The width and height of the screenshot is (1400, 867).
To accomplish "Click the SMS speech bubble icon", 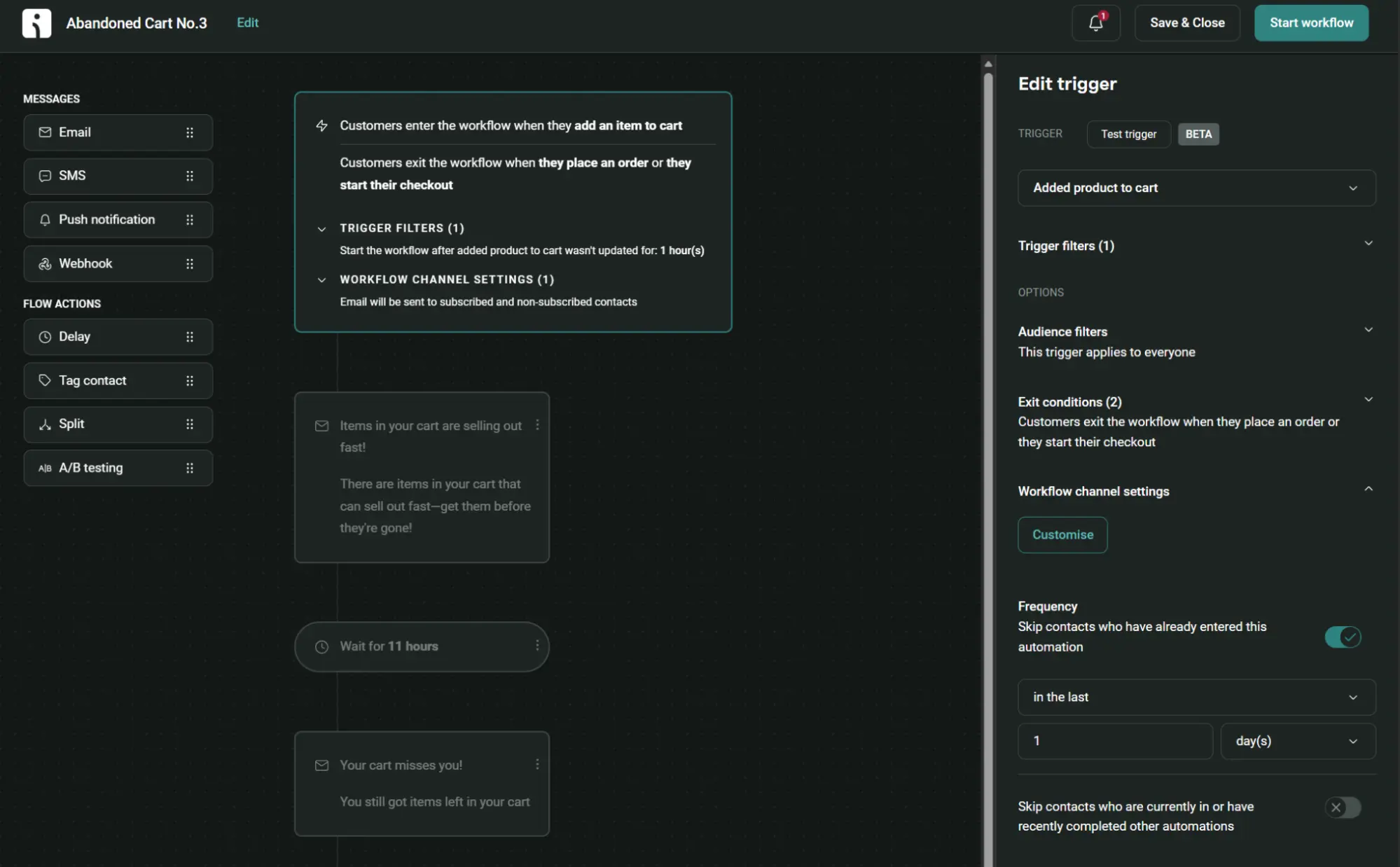I will 45,176.
